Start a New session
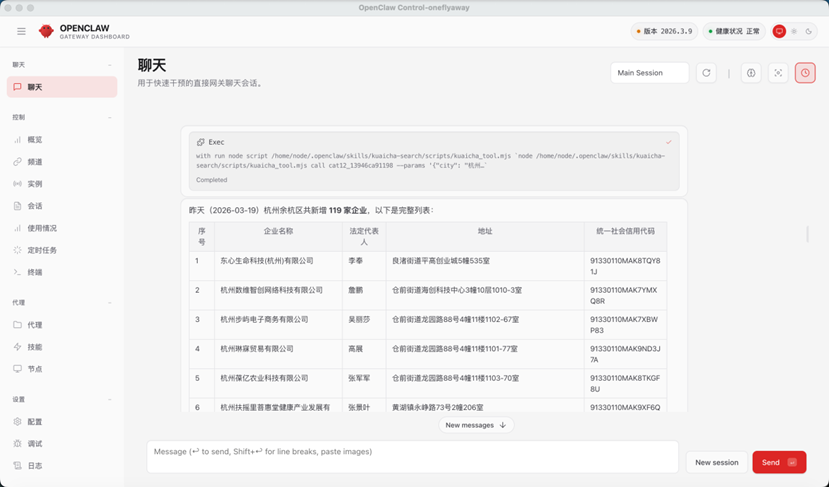This screenshot has height=487, width=829. (x=716, y=462)
